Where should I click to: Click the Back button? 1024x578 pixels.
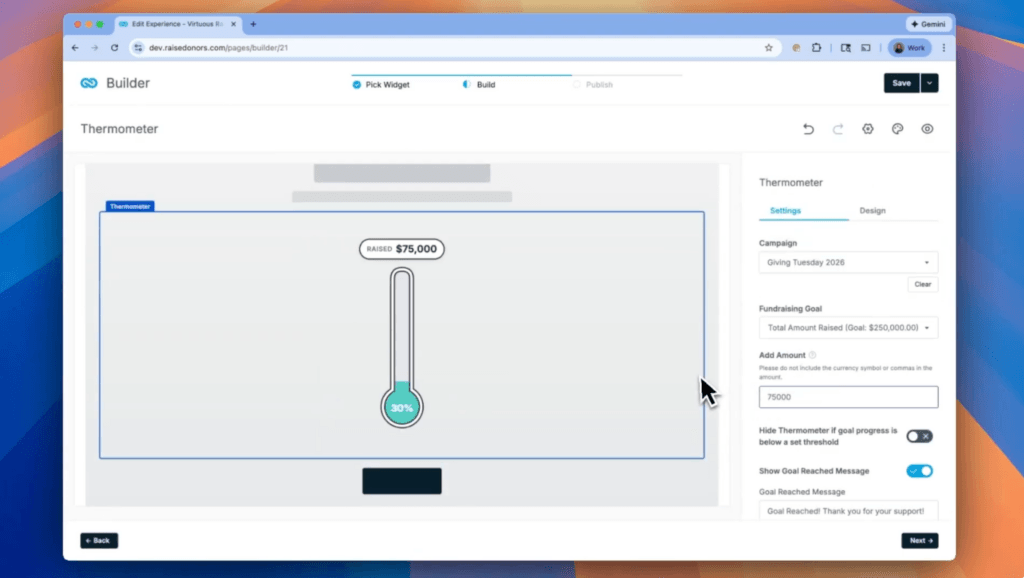point(99,541)
